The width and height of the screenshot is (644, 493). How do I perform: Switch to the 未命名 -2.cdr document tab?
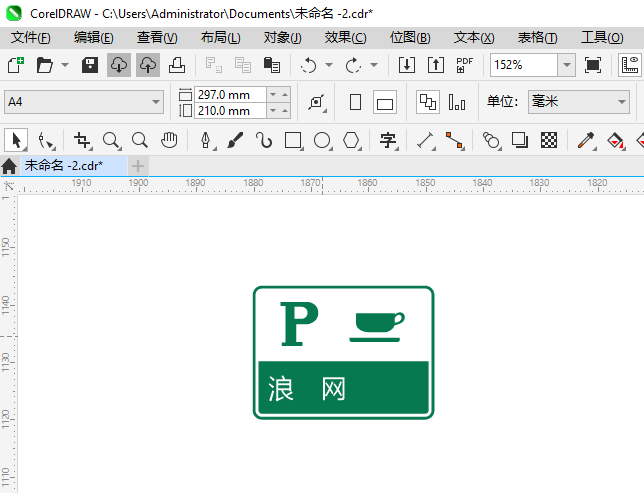pos(74,166)
